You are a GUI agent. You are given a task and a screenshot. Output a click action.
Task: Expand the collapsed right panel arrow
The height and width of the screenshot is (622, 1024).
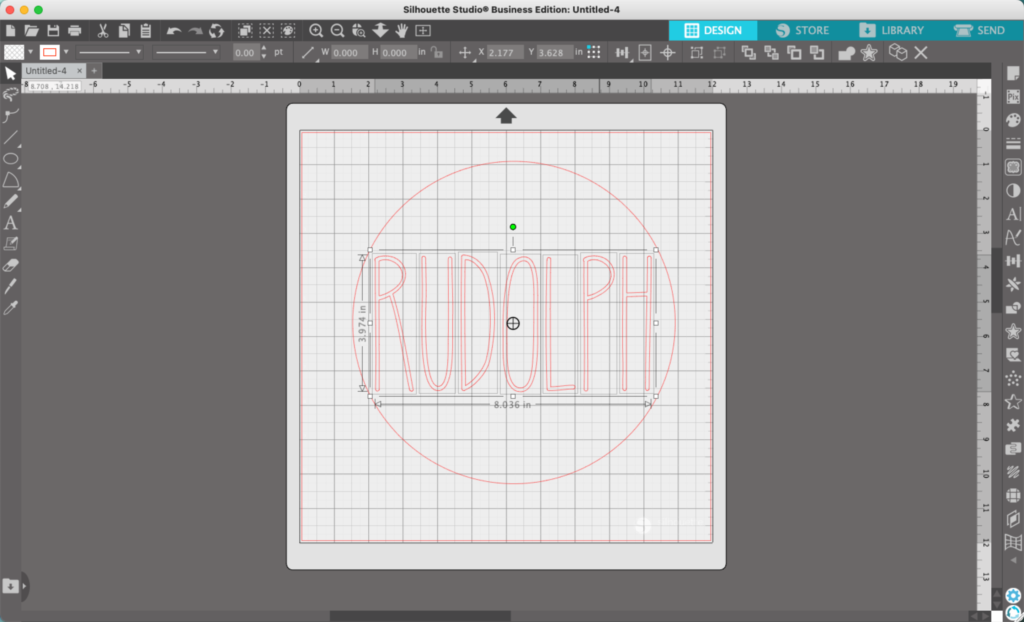(1014, 560)
